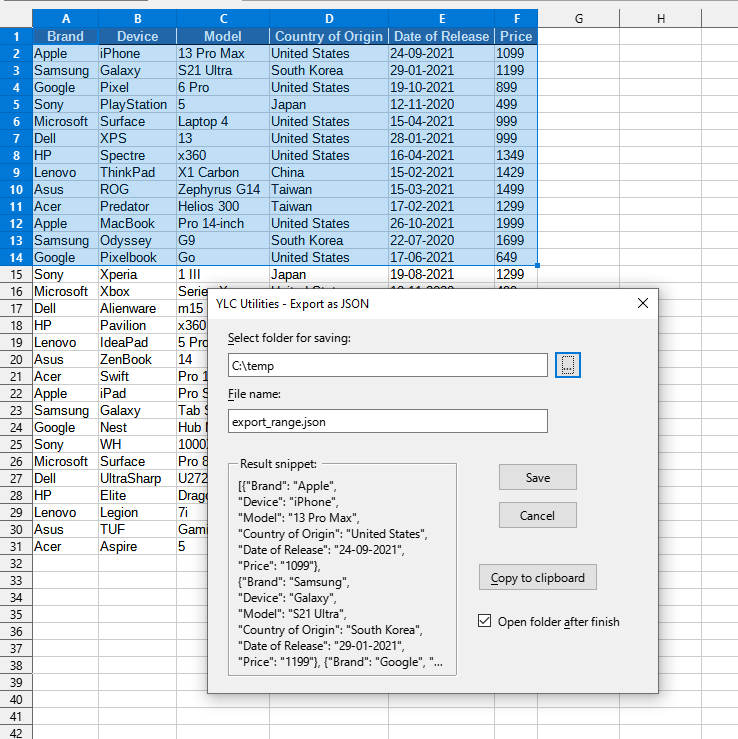The height and width of the screenshot is (739, 738).
Task: Click the Brand header cell
Action: (x=66, y=36)
